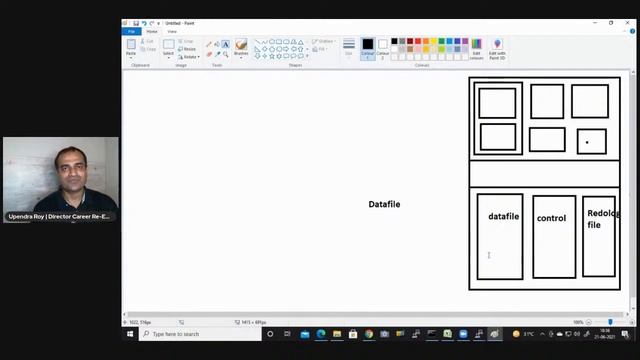
Task: Choose the Curve shape in gallery
Action: click(264, 42)
